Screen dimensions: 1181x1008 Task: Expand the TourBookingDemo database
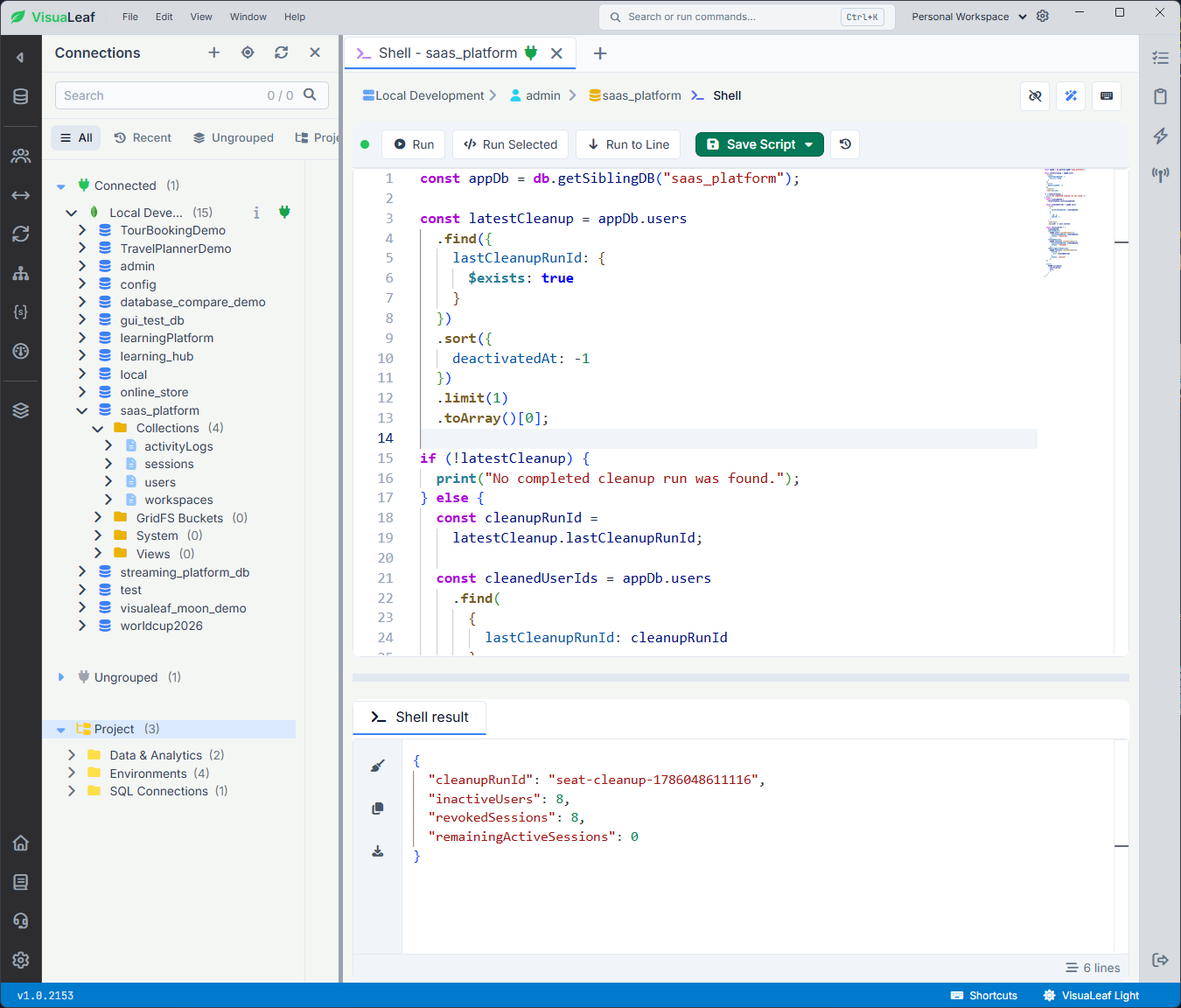tap(81, 230)
